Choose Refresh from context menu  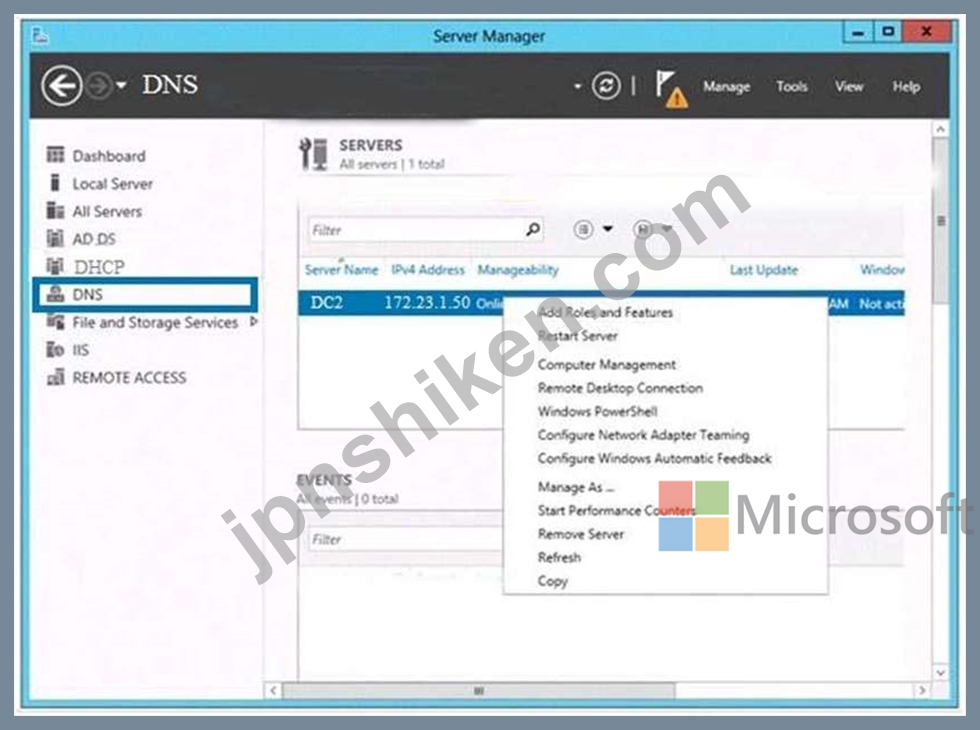[559, 558]
